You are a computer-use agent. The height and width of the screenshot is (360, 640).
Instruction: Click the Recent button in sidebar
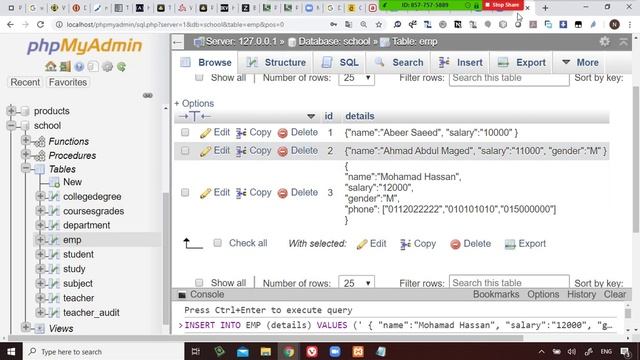25,82
